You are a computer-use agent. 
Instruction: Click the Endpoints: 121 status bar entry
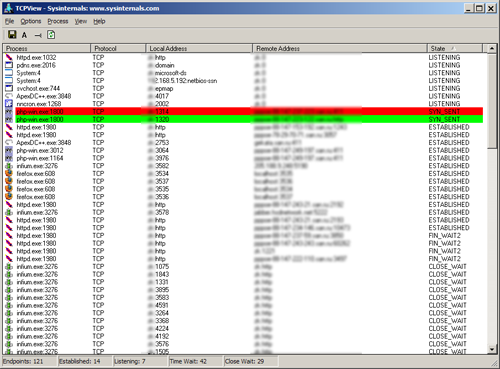(x=29, y=361)
